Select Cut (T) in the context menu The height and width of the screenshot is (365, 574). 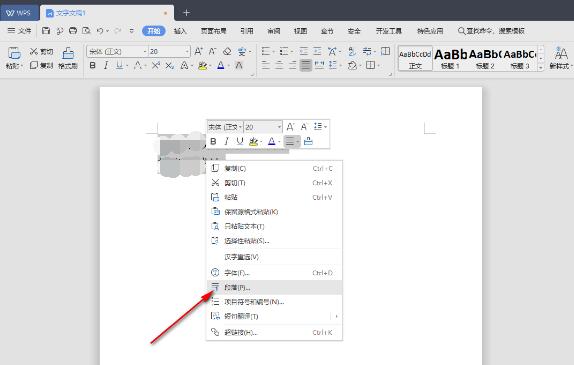tap(274, 183)
